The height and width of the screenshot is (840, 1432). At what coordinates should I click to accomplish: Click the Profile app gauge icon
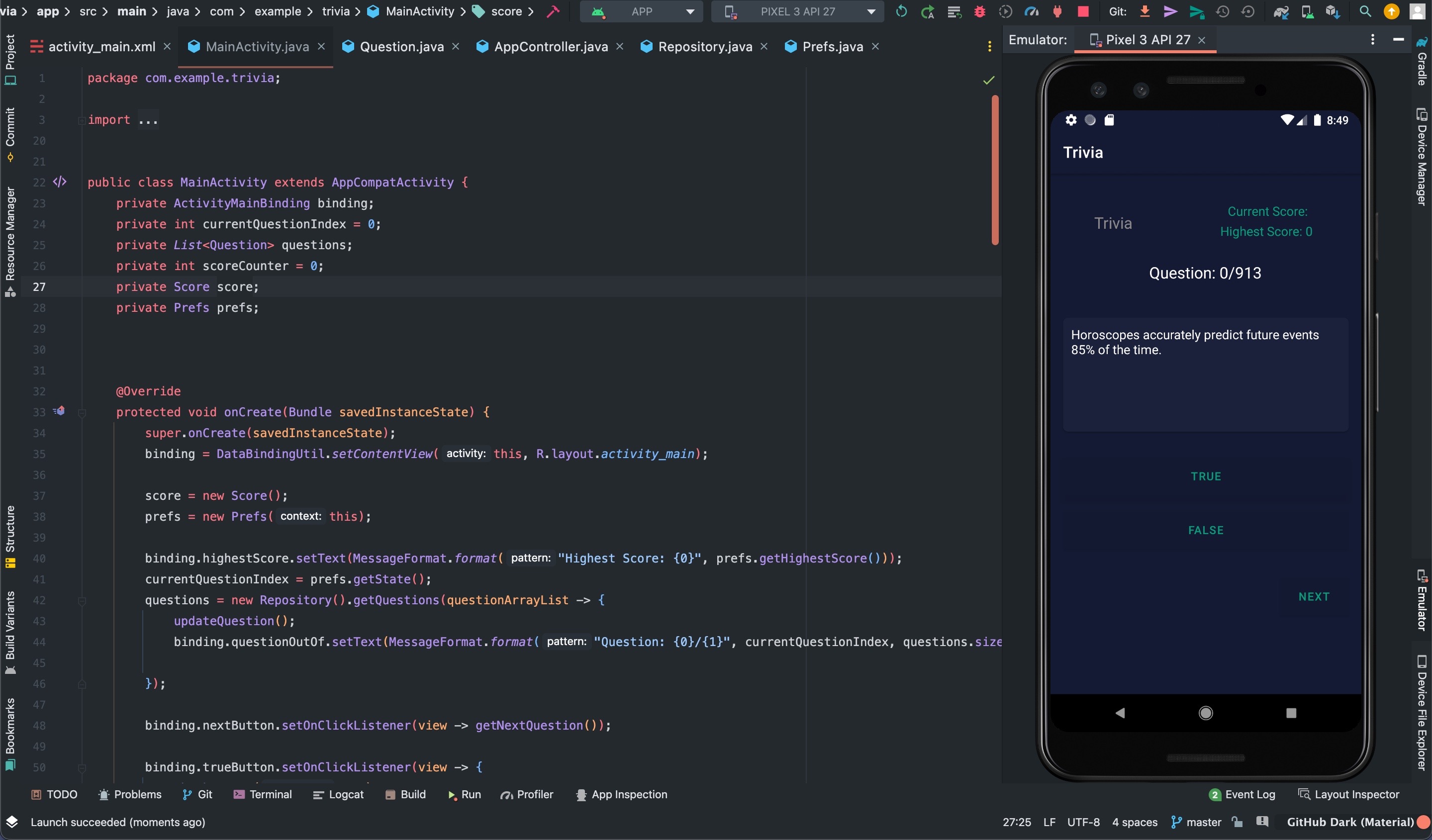1032,11
